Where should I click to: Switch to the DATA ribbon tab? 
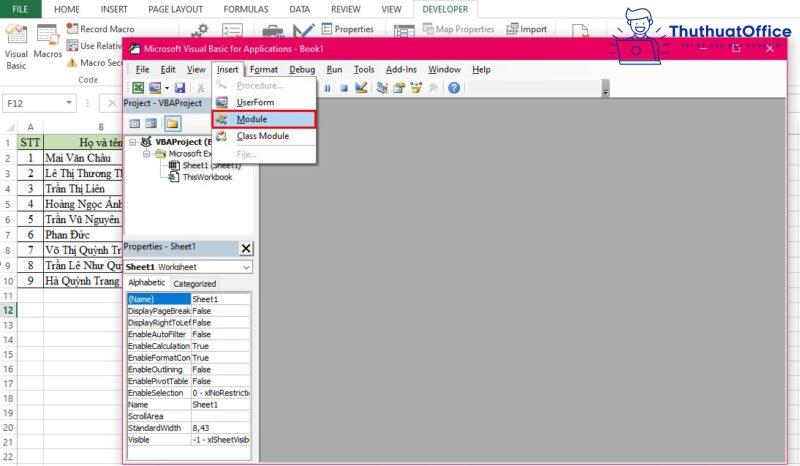coord(299,9)
